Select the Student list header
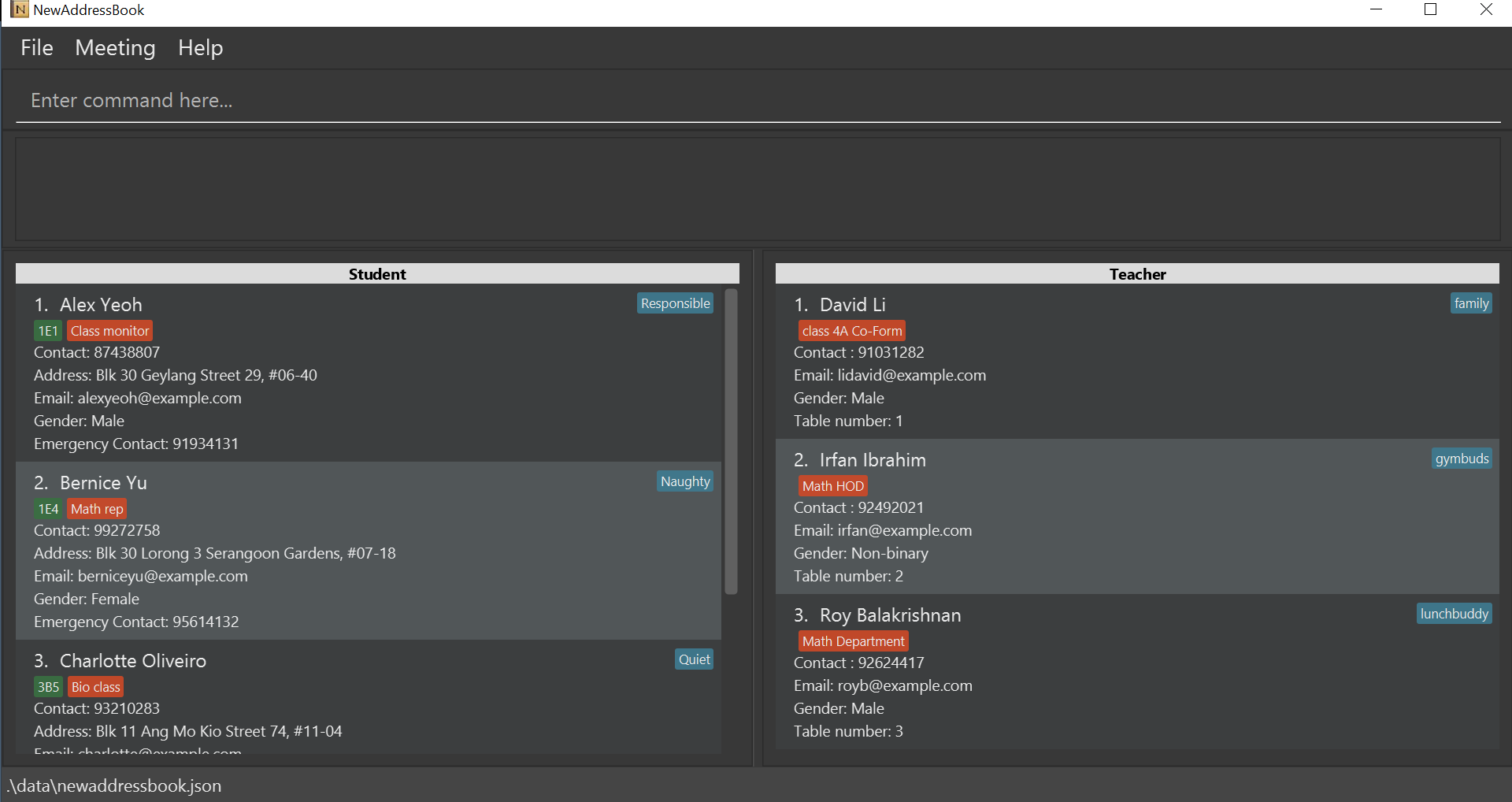The height and width of the screenshot is (802, 1512). (x=377, y=273)
